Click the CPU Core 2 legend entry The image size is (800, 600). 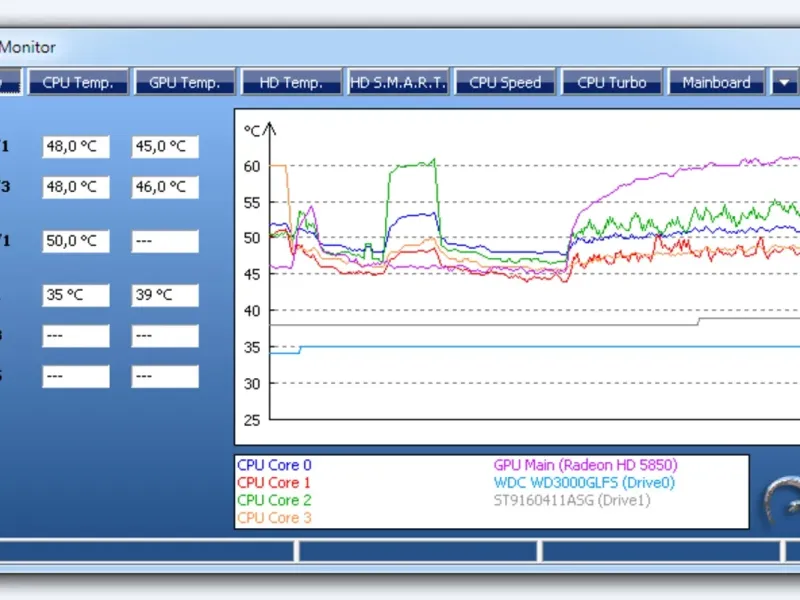[274, 500]
